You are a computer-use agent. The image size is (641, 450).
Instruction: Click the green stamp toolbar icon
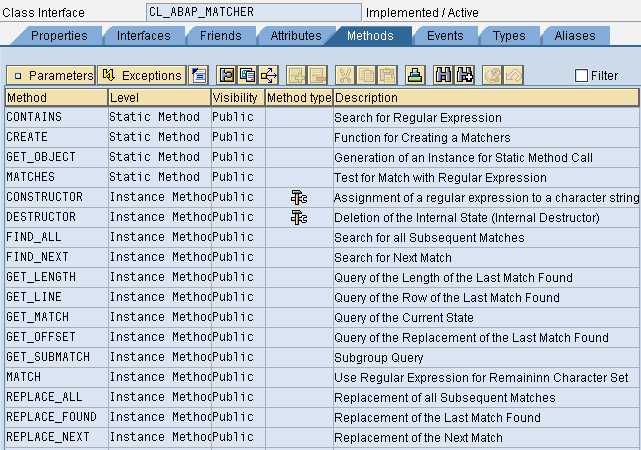415,75
